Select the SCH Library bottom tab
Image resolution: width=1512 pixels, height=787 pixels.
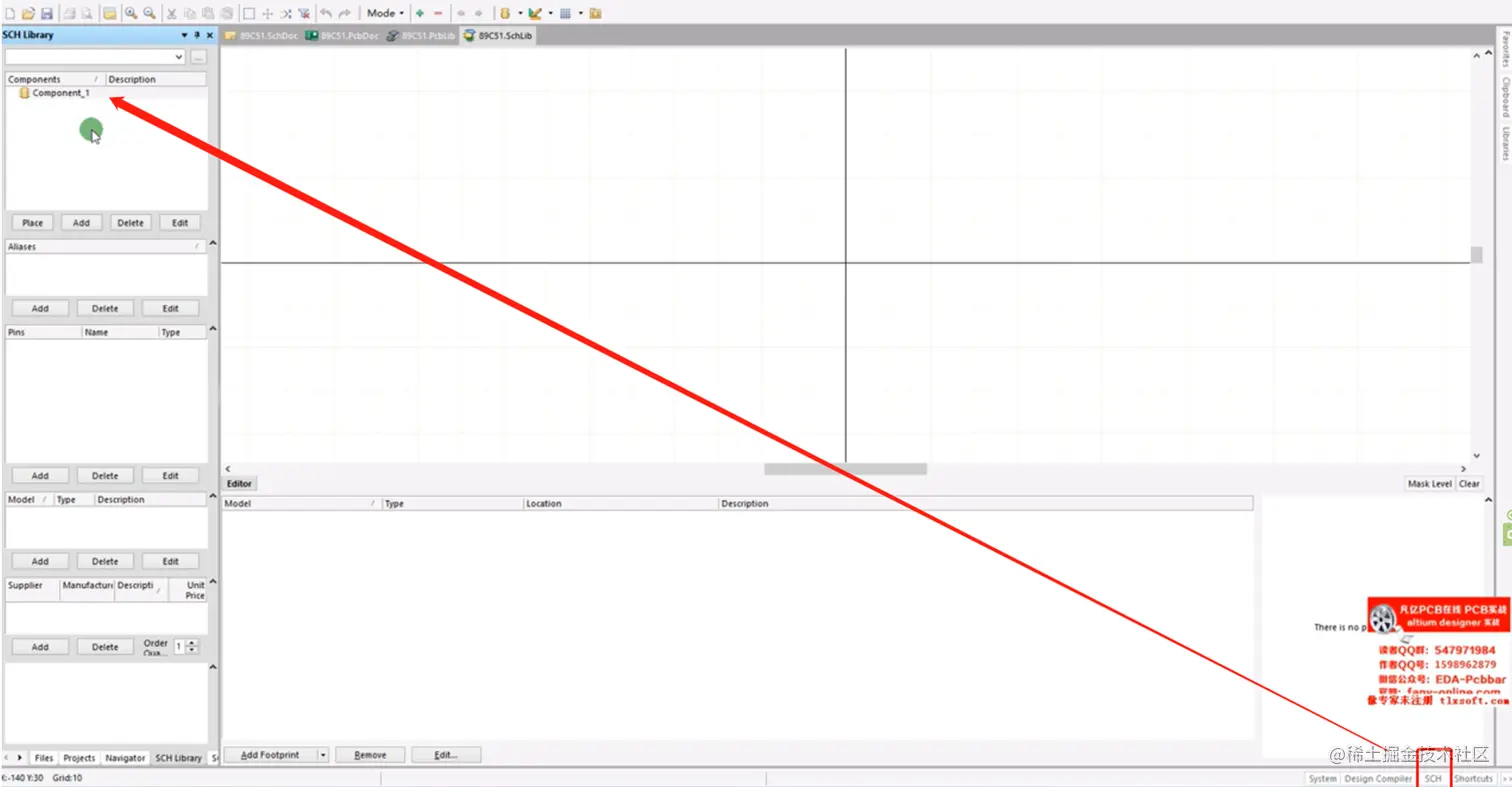point(178,758)
